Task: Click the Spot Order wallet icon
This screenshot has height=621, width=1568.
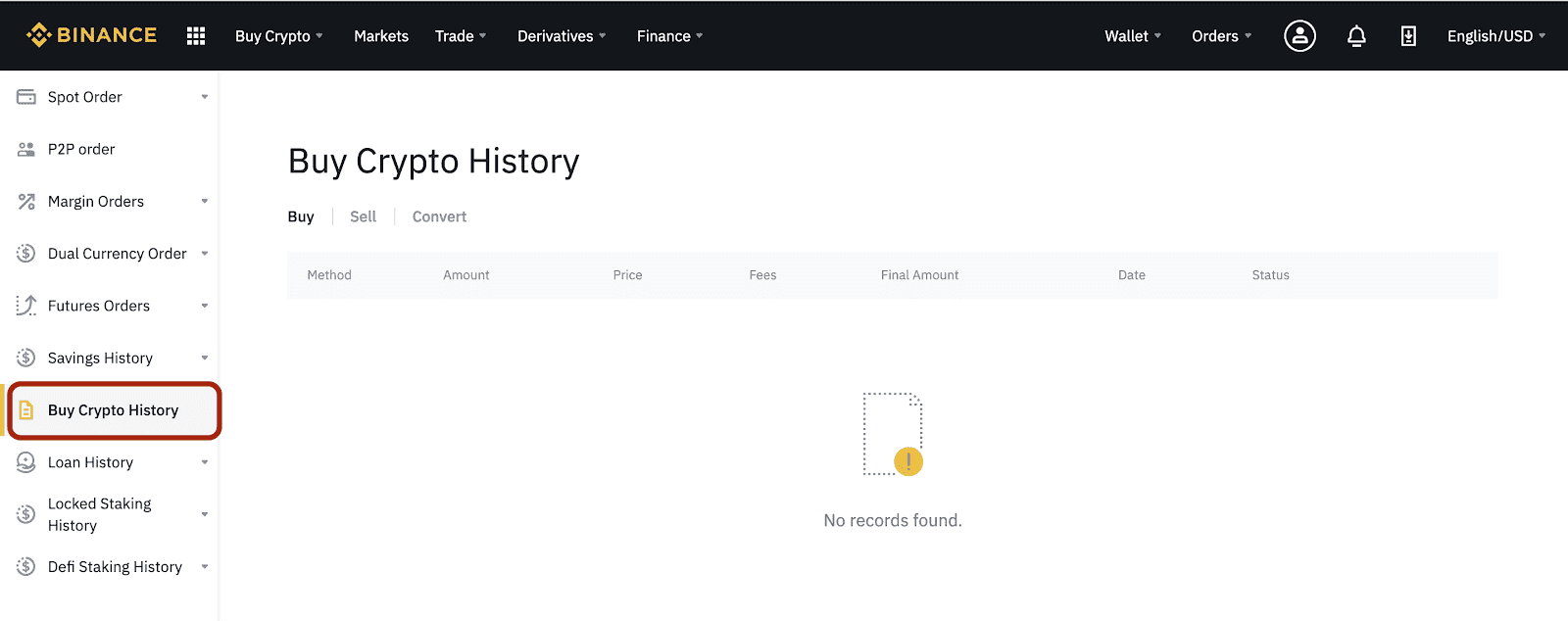Action: (x=26, y=97)
